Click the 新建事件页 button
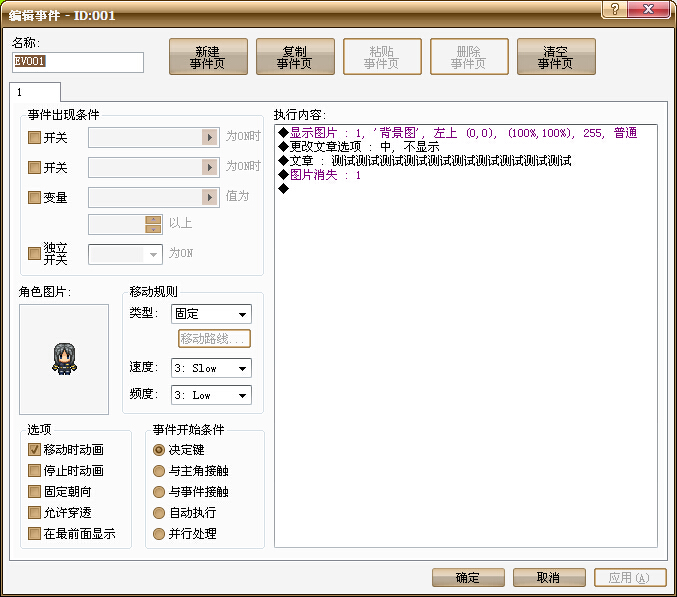This screenshot has width=677, height=597. click(208, 57)
